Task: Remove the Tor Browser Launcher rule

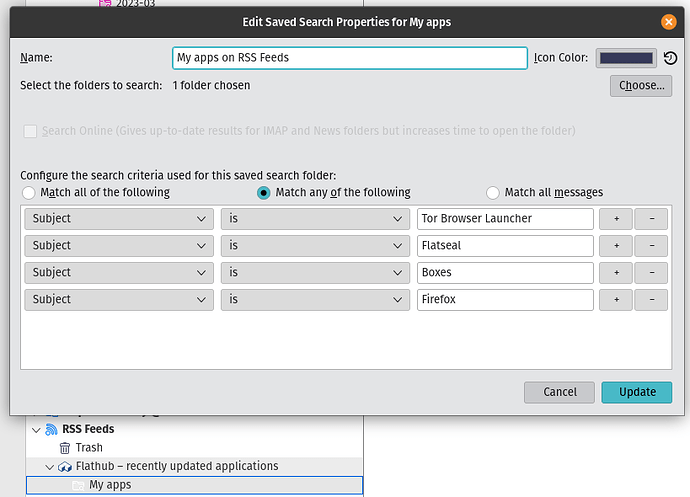Action: click(x=651, y=219)
